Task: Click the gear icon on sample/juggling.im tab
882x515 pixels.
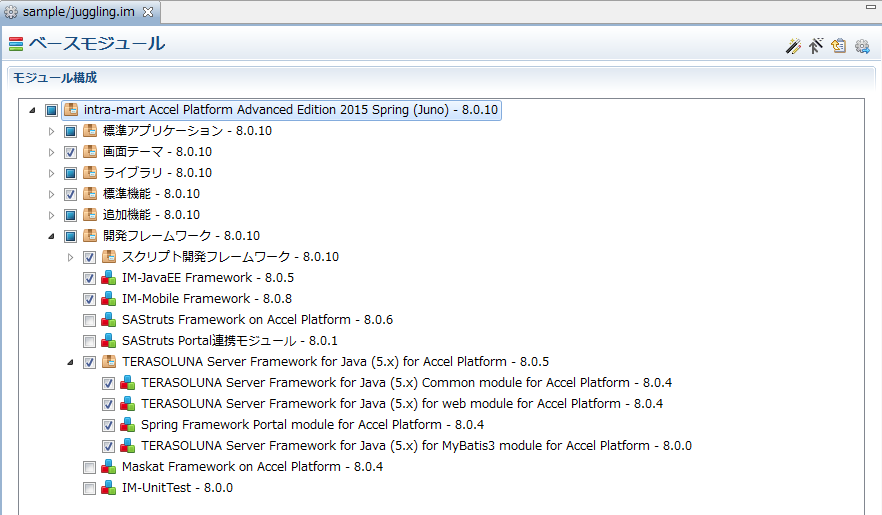Action: 11,12
